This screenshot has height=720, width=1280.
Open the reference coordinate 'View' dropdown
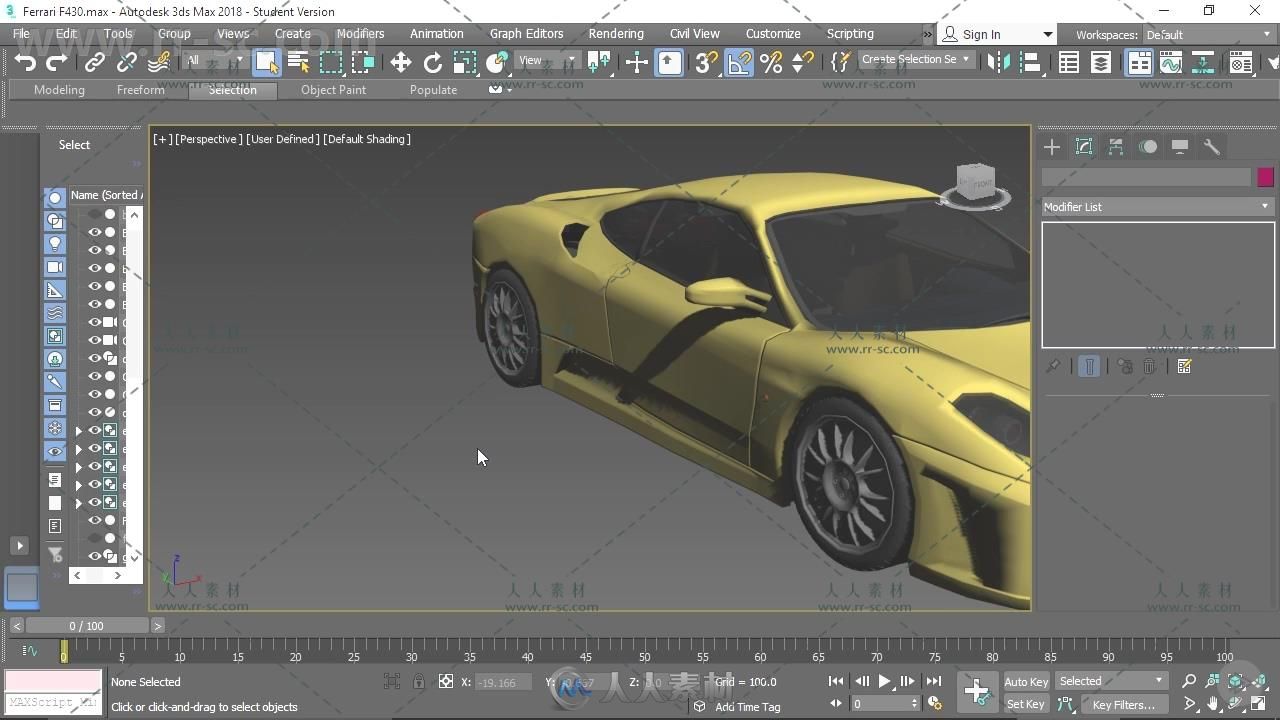[x=547, y=60]
